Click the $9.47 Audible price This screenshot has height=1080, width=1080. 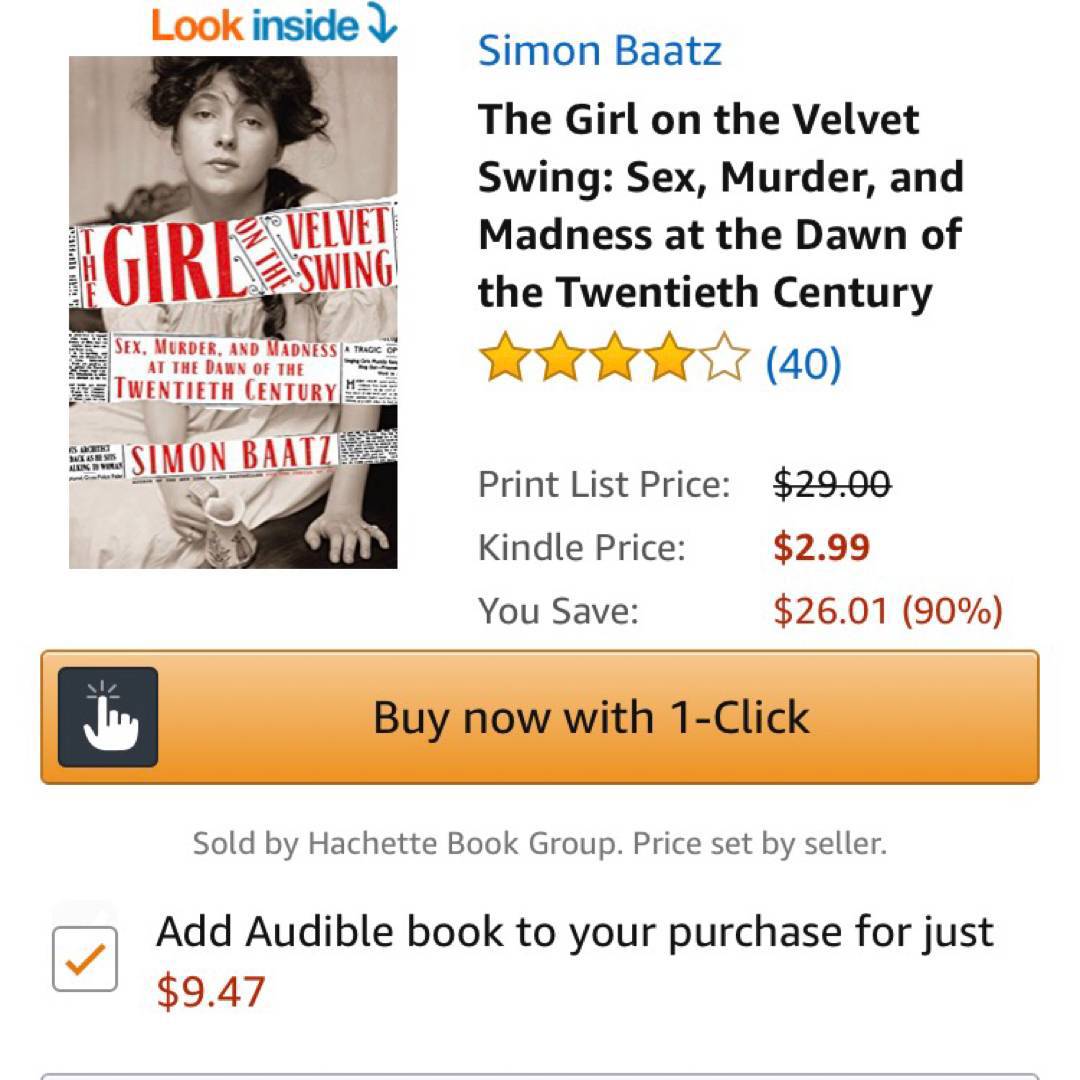point(211,992)
